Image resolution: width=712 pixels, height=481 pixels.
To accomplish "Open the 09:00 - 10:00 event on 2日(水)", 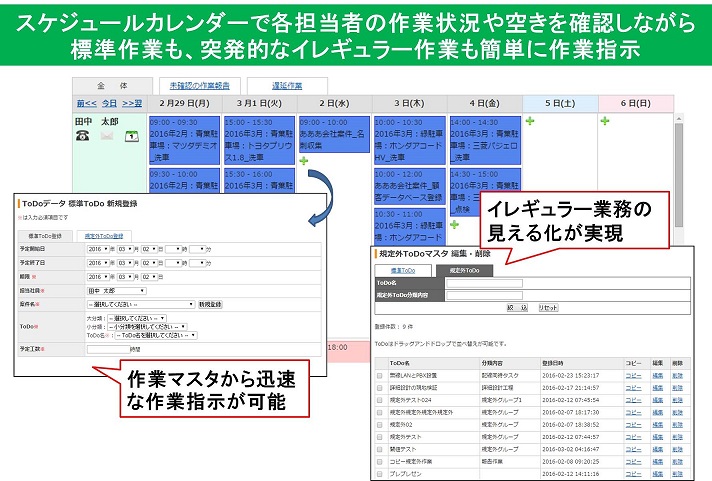I will coord(334,134).
